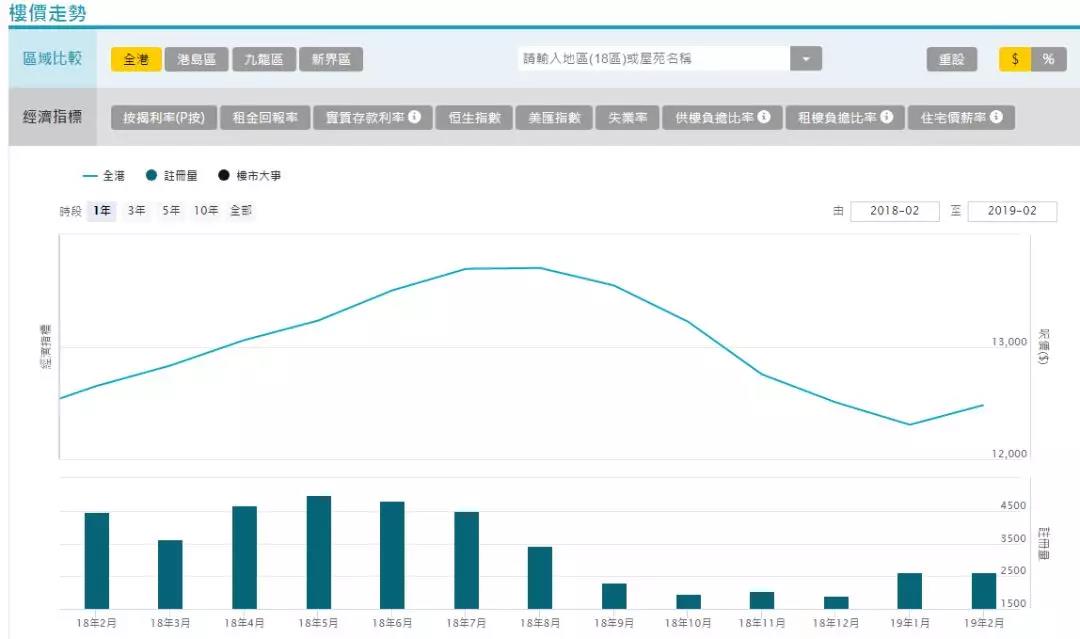1080x639 pixels.
Task: Switch display to percent (%) mode
Action: coord(1048,59)
